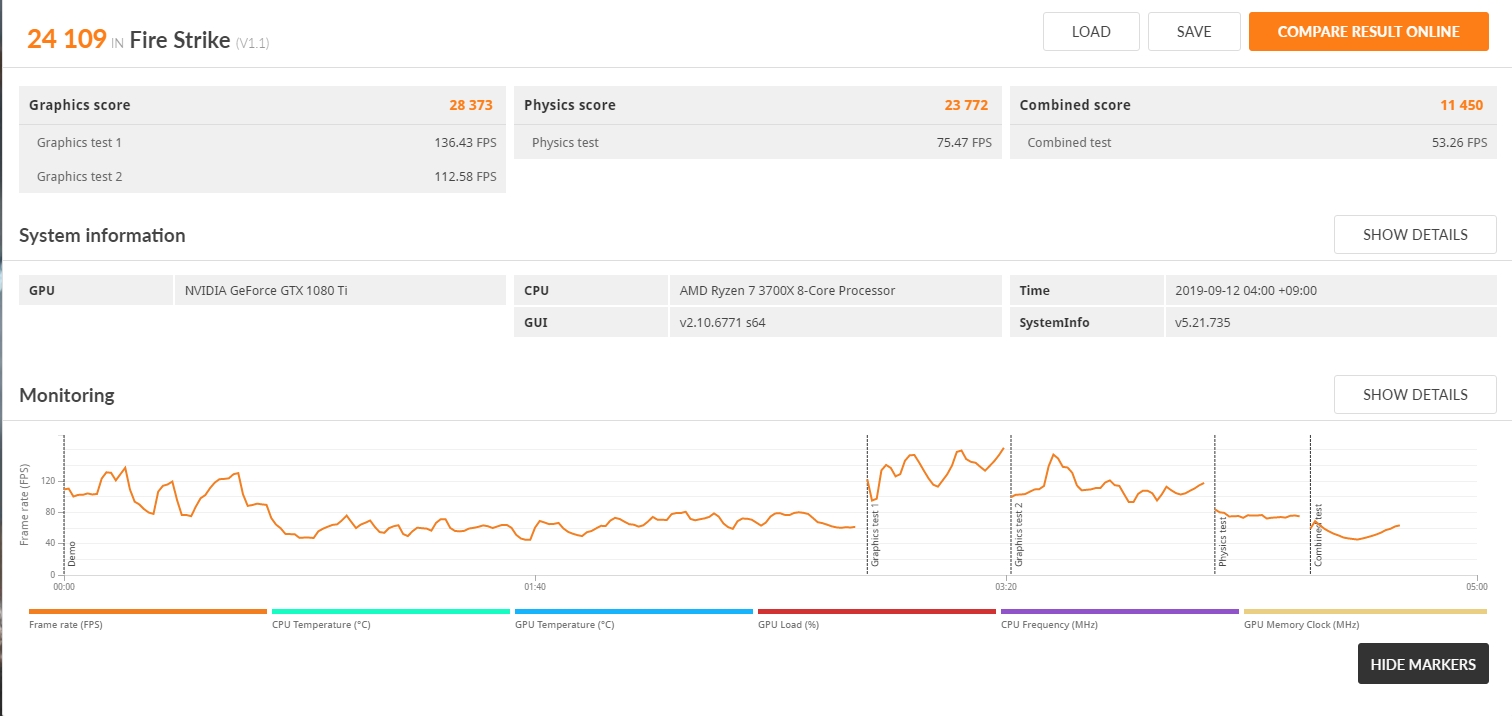Click the 112.58 FPS value
Image resolution: width=1512 pixels, height=716 pixels.
tap(465, 176)
